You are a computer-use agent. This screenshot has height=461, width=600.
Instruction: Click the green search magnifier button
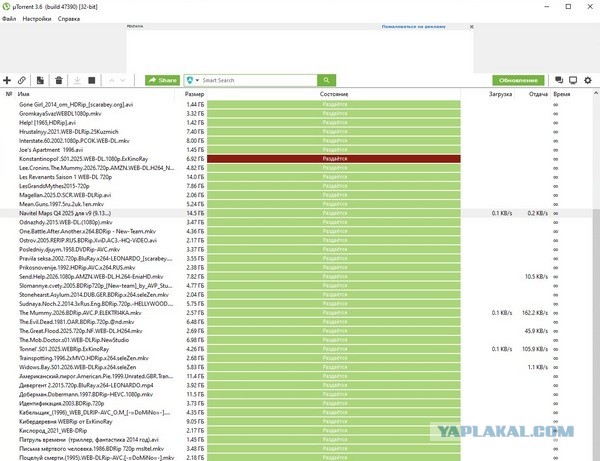click(x=326, y=80)
